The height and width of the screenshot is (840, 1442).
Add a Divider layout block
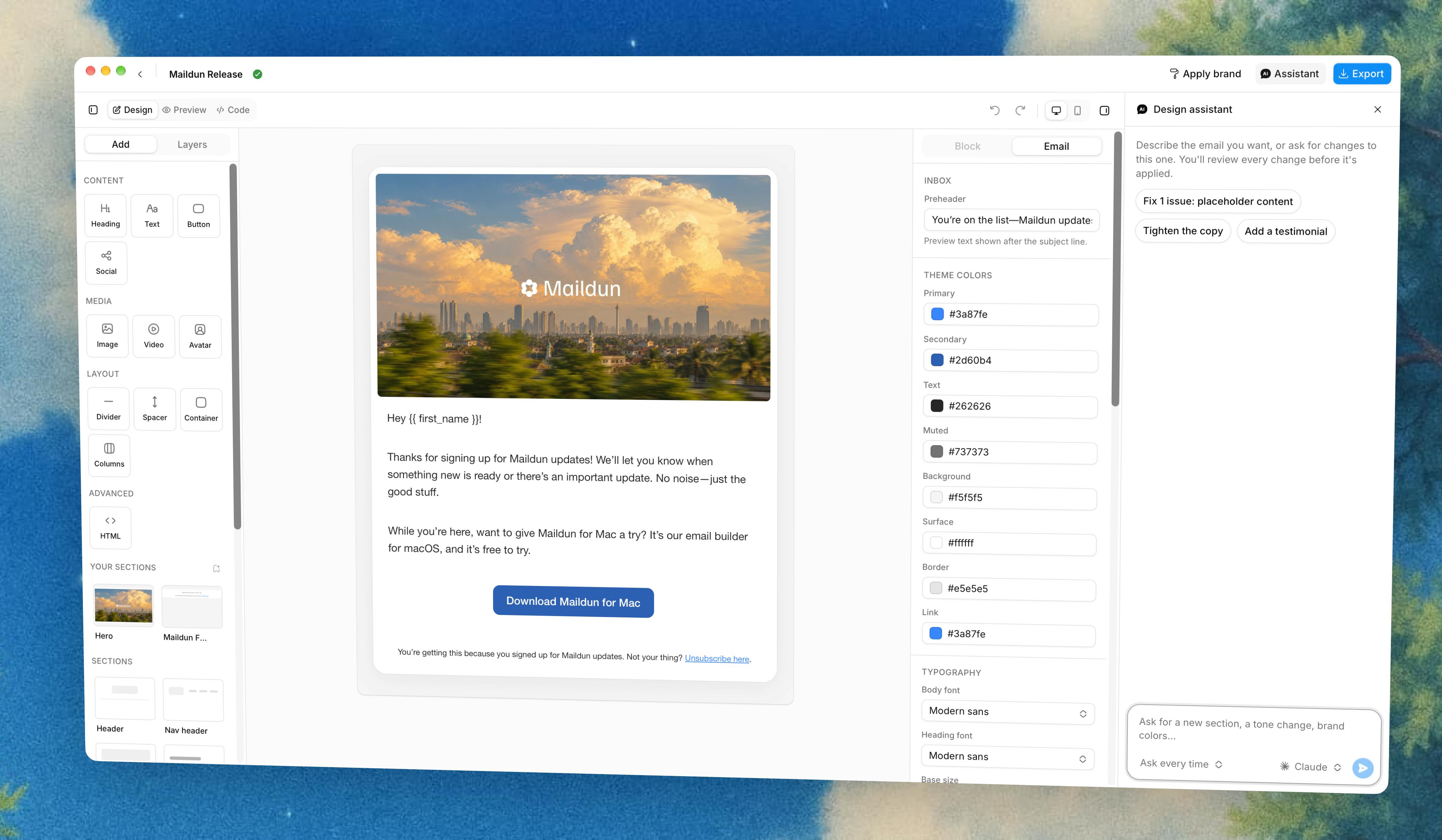coord(108,409)
